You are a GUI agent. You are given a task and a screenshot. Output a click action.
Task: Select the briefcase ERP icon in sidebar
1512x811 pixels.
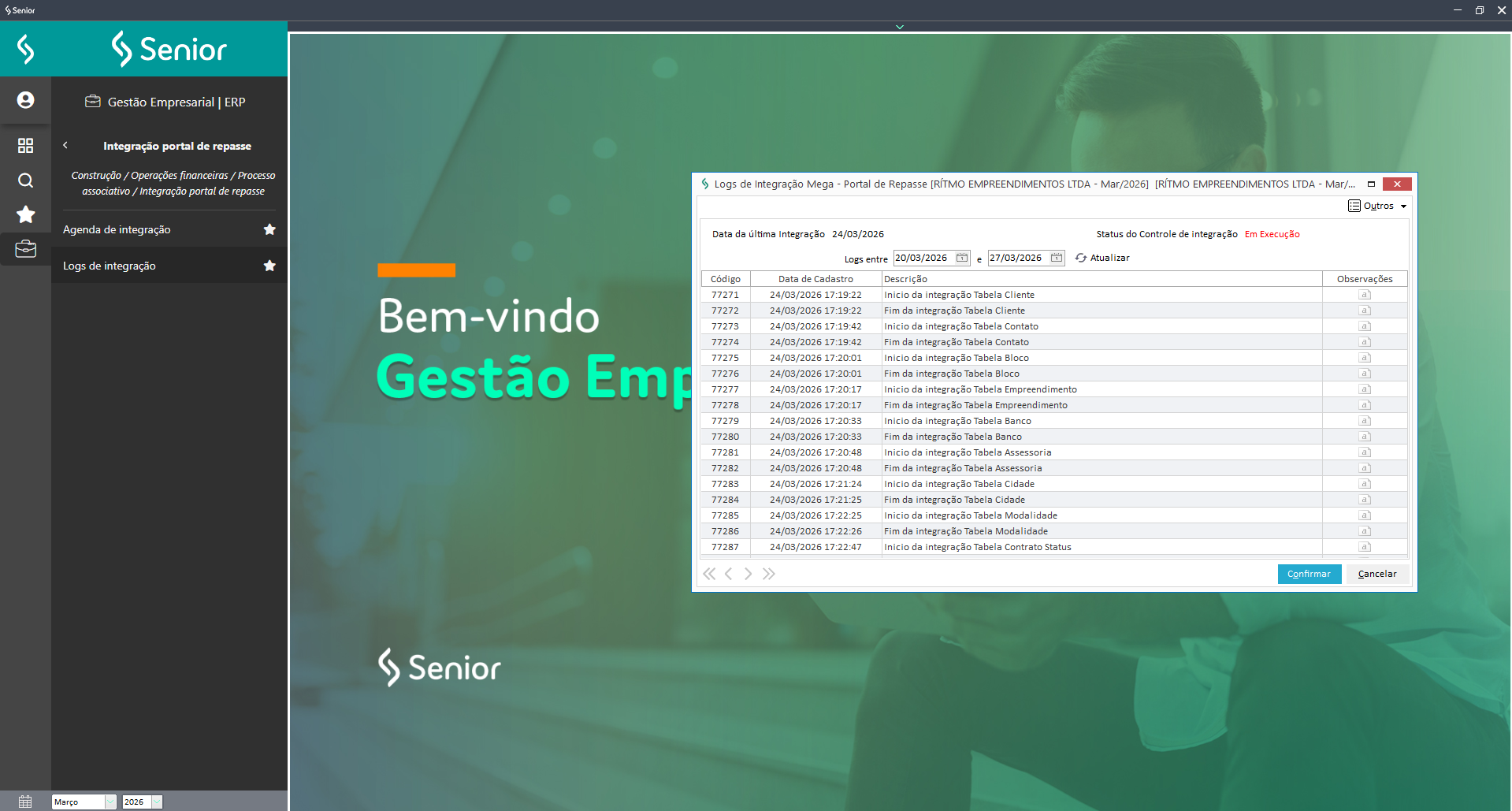pos(25,249)
